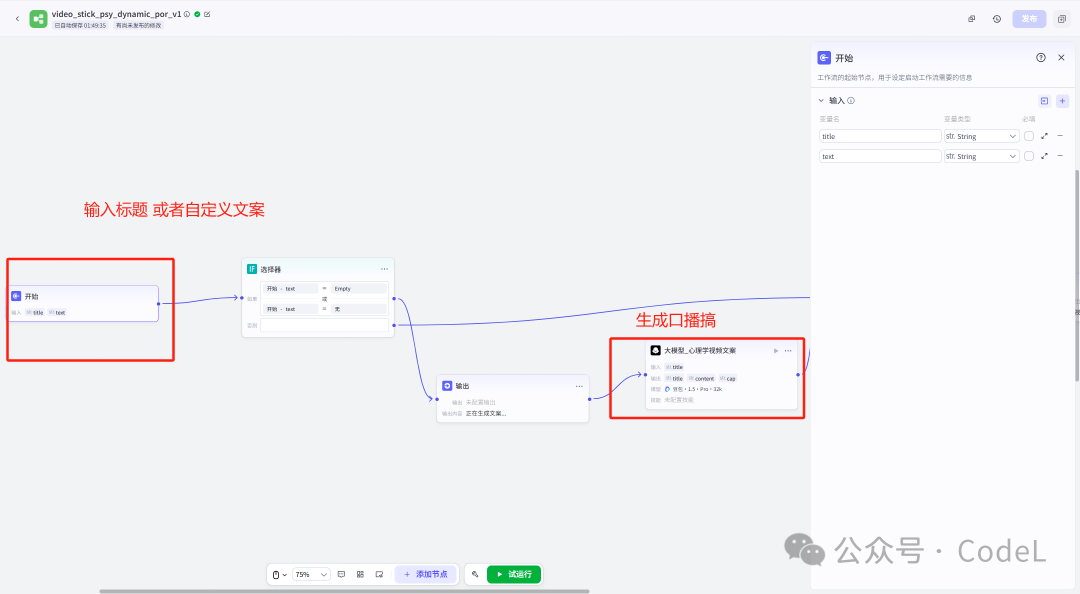Remove the title variable row
This screenshot has width=1080, height=594.
(1060, 136)
